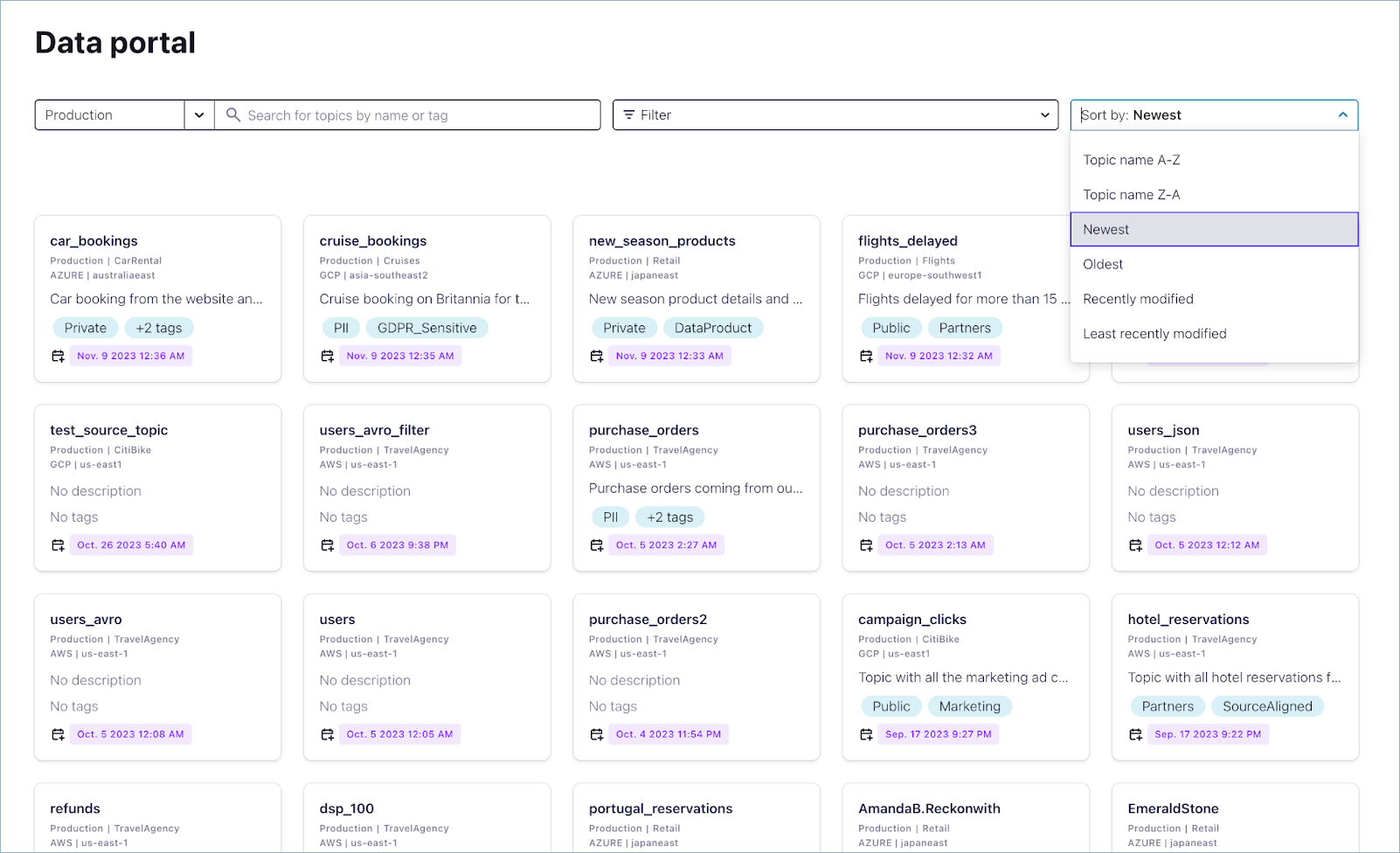Open the hotel_reservations topic card
This screenshot has width=1400, height=853.
[1188, 619]
